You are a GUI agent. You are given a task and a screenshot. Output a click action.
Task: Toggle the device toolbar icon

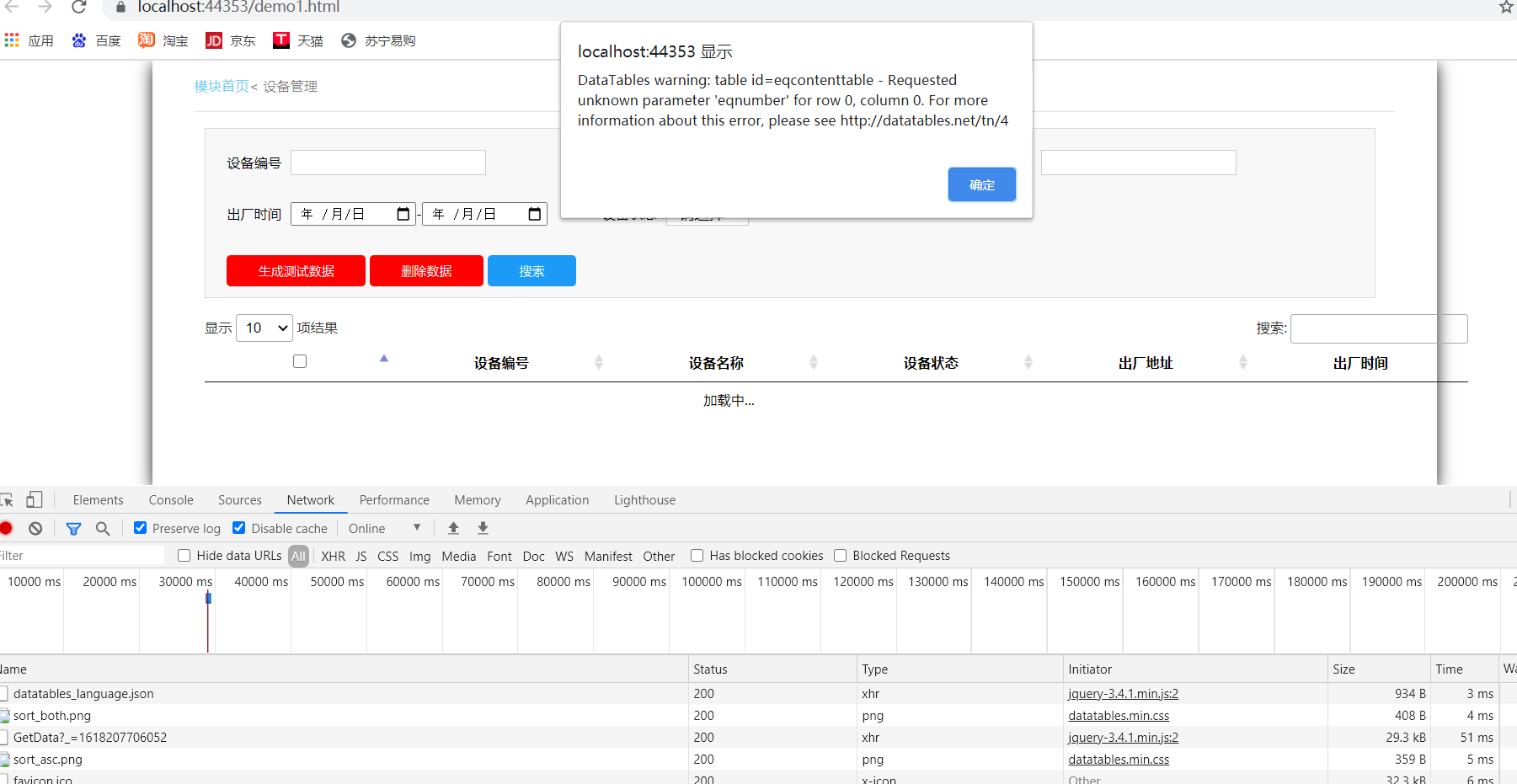tap(34, 499)
